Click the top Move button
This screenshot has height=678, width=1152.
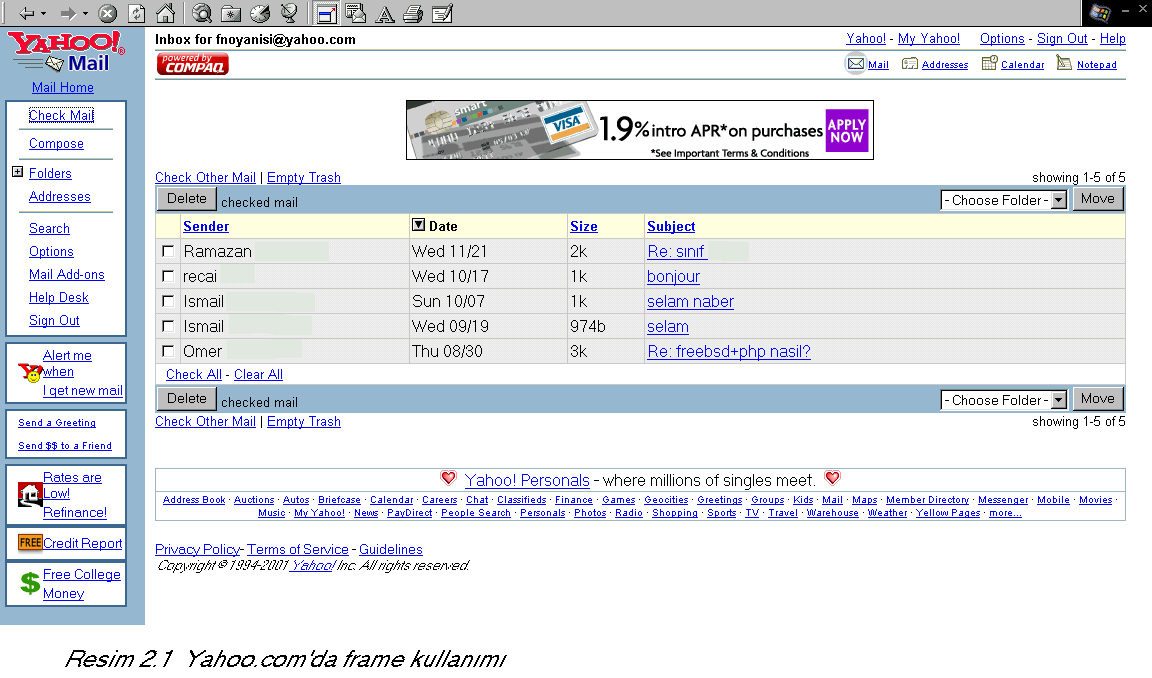[1098, 198]
